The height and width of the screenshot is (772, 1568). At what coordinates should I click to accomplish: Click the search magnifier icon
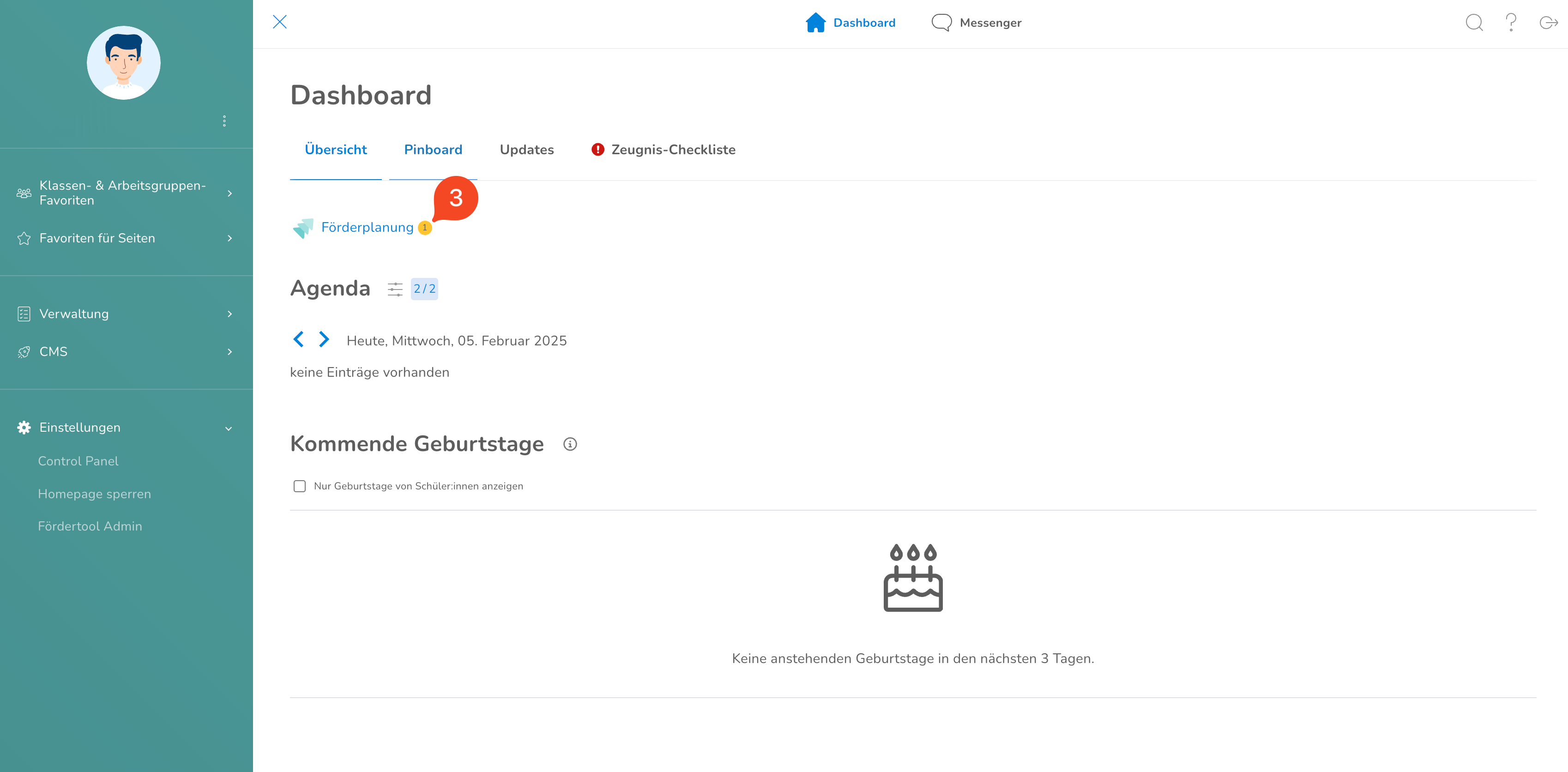click(x=1474, y=23)
